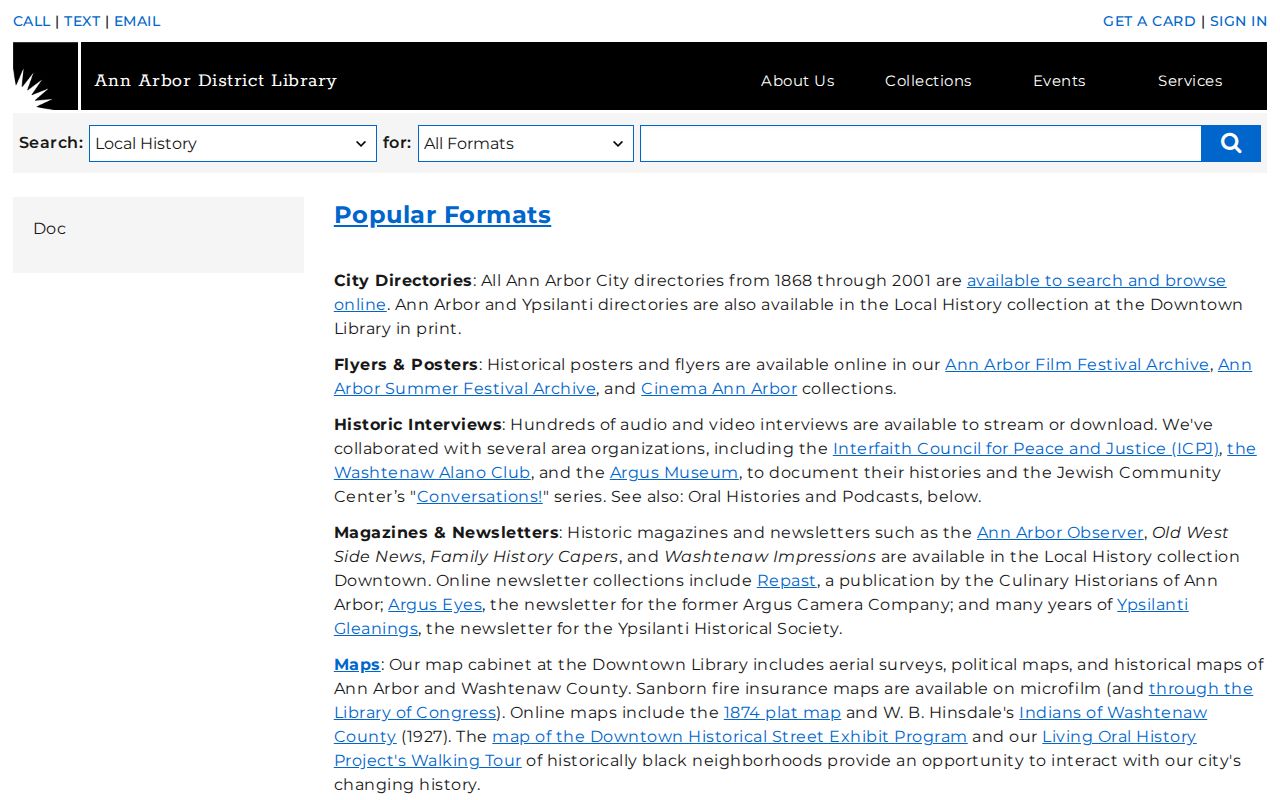Open the Cinema Ann Arbor link
1280x800 pixels.
[x=719, y=389]
